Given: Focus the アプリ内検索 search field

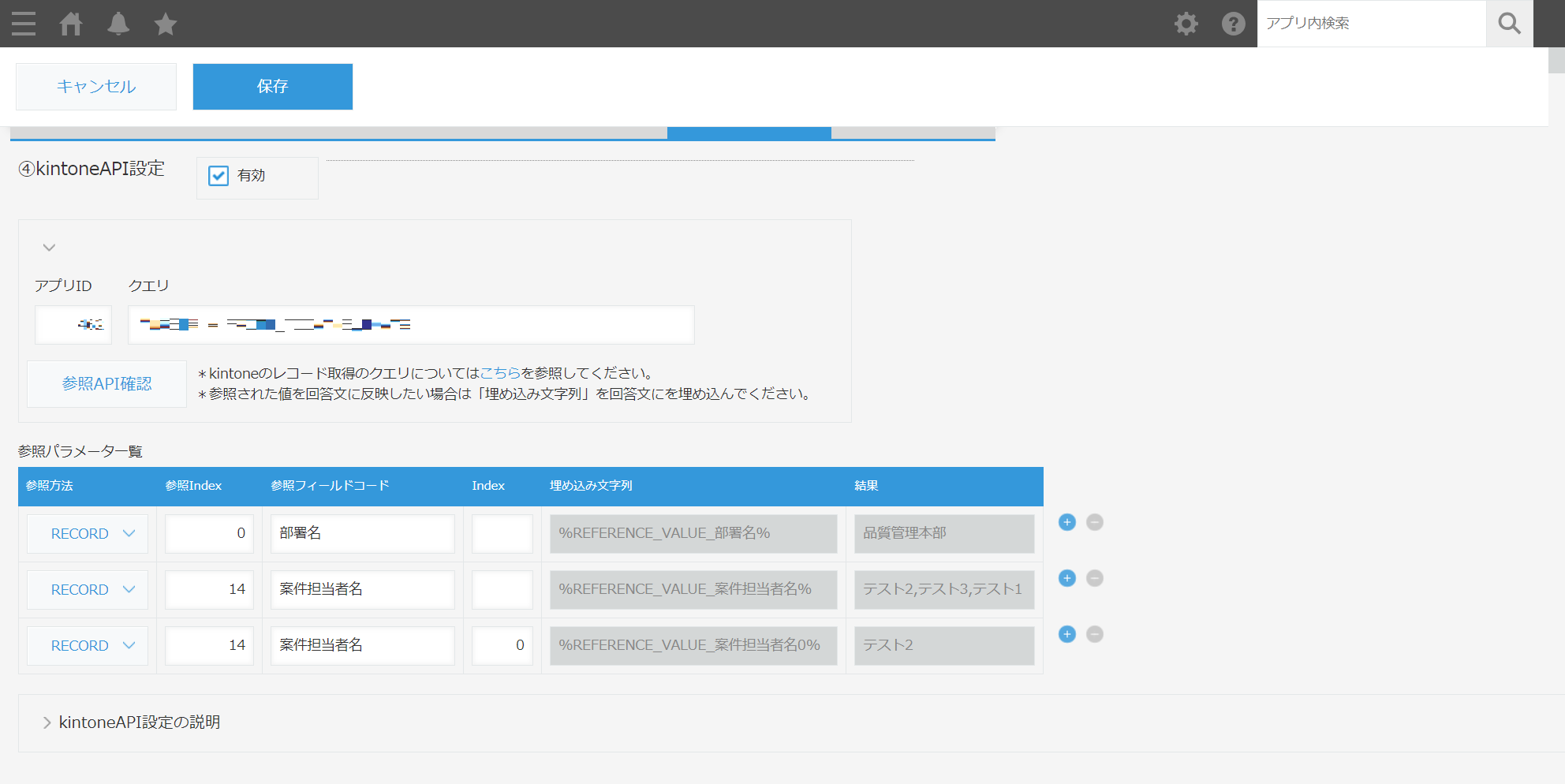Looking at the screenshot, I should point(1371,24).
